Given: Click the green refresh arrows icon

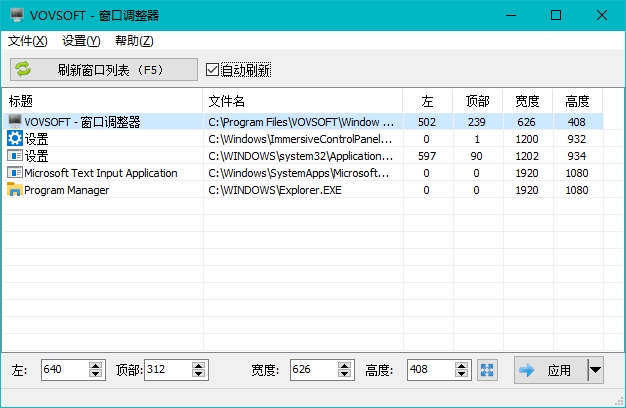Looking at the screenshot, I should point(23,69).
